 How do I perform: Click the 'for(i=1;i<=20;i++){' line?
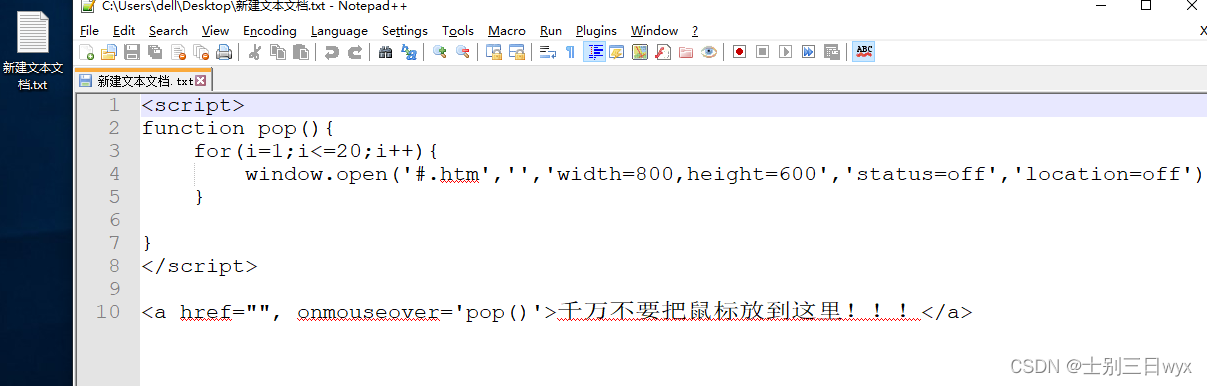click(316, 151)
